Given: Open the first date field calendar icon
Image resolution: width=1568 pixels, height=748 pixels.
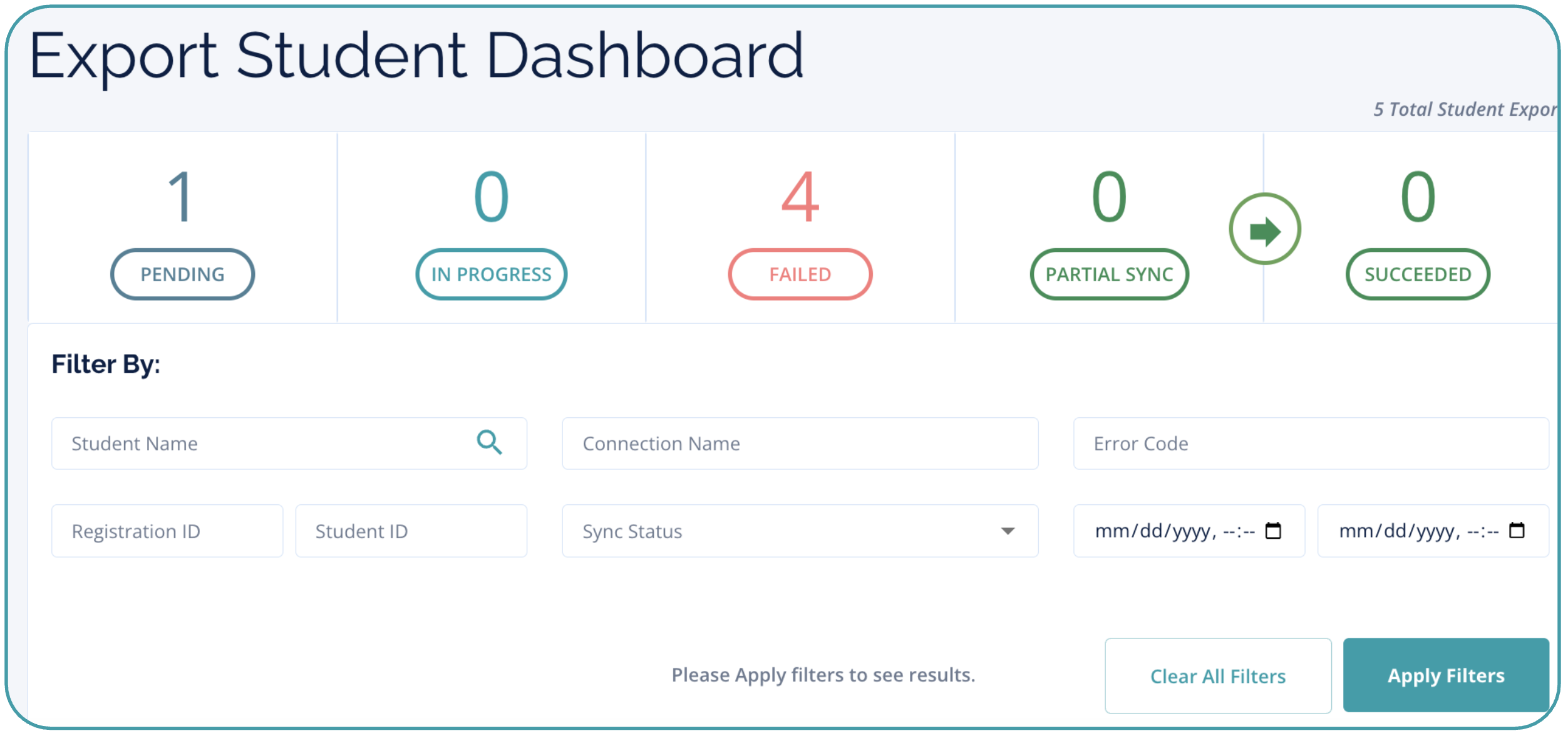Looking at the screenshot, I should (x=1273, y=531).
